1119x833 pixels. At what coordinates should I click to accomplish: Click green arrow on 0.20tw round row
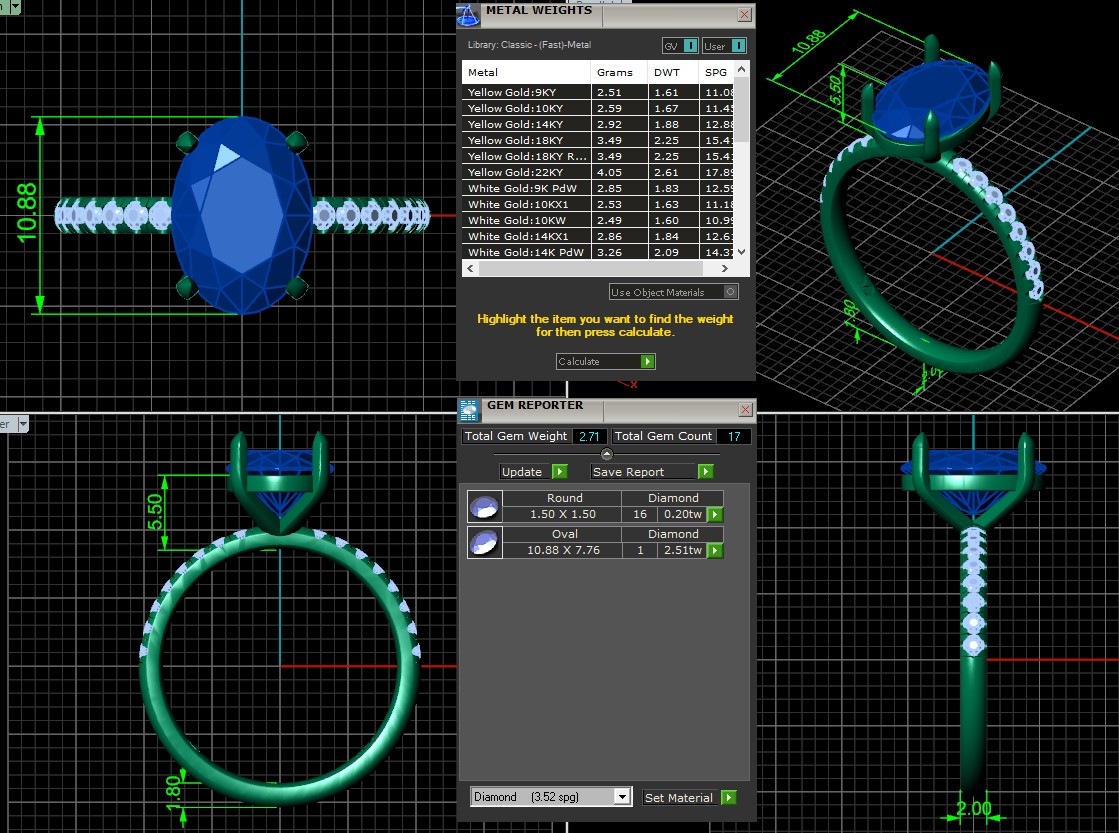(x=715, y=515)
